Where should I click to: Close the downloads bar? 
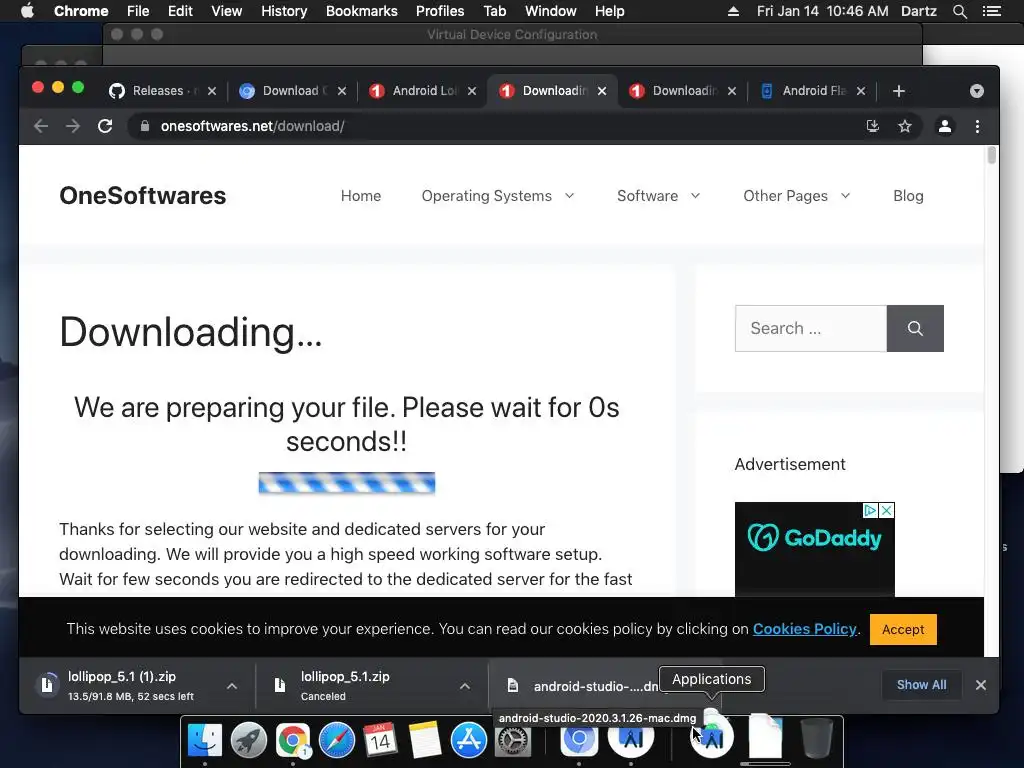click(980, 685)
